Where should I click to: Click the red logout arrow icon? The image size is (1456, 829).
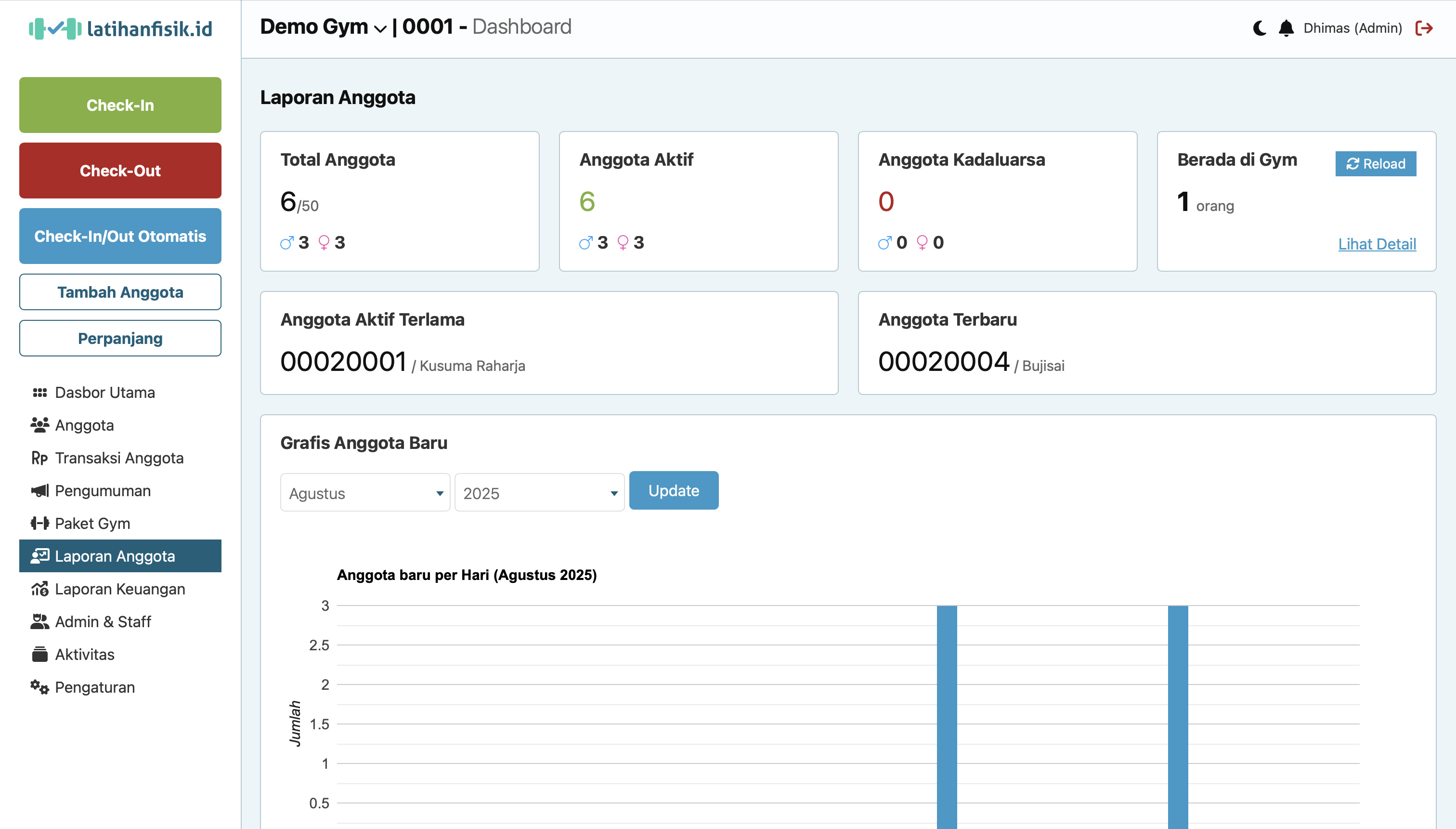click(1424, 28)
